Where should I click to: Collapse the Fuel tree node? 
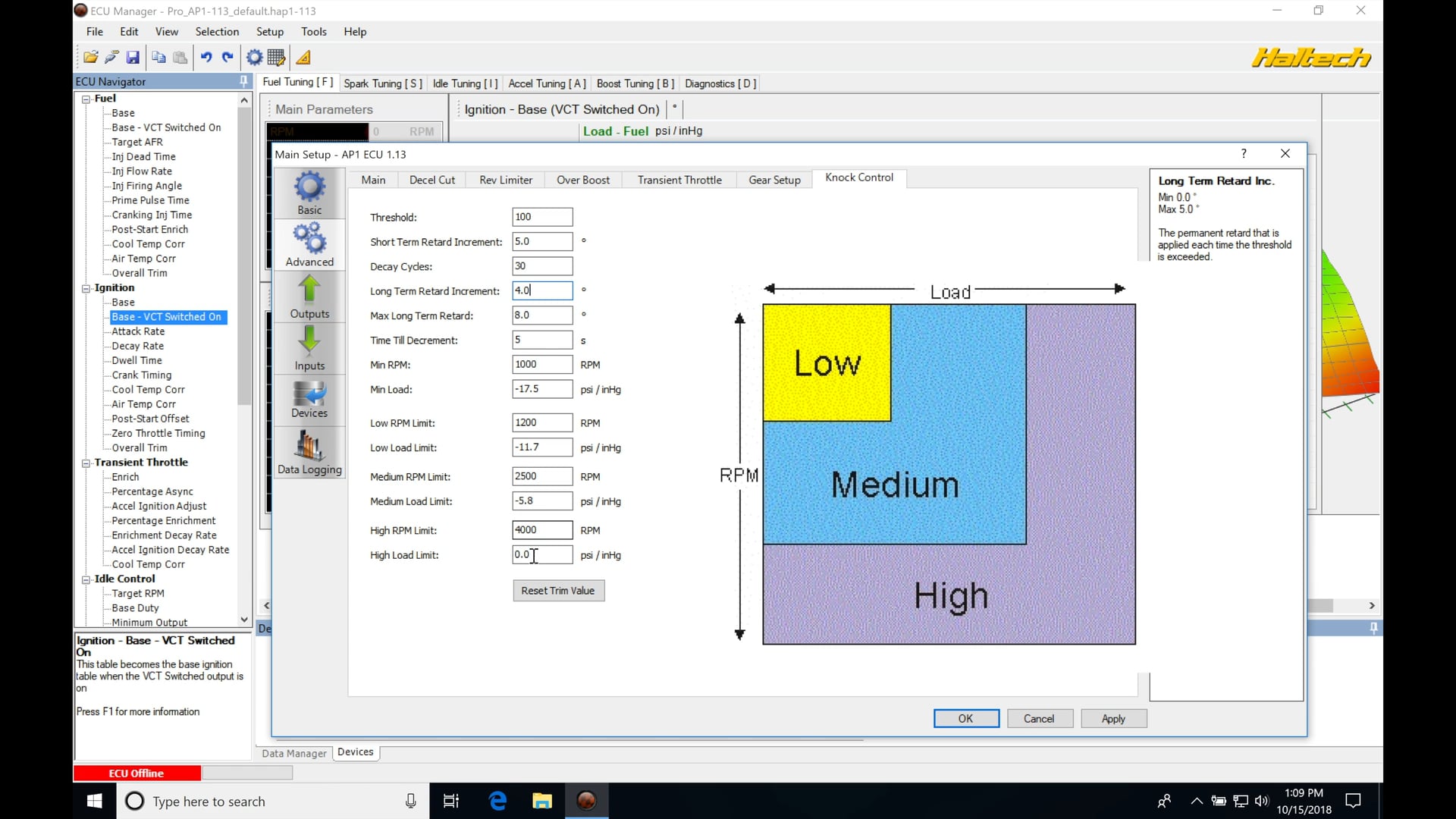click(x=86, y=99)
